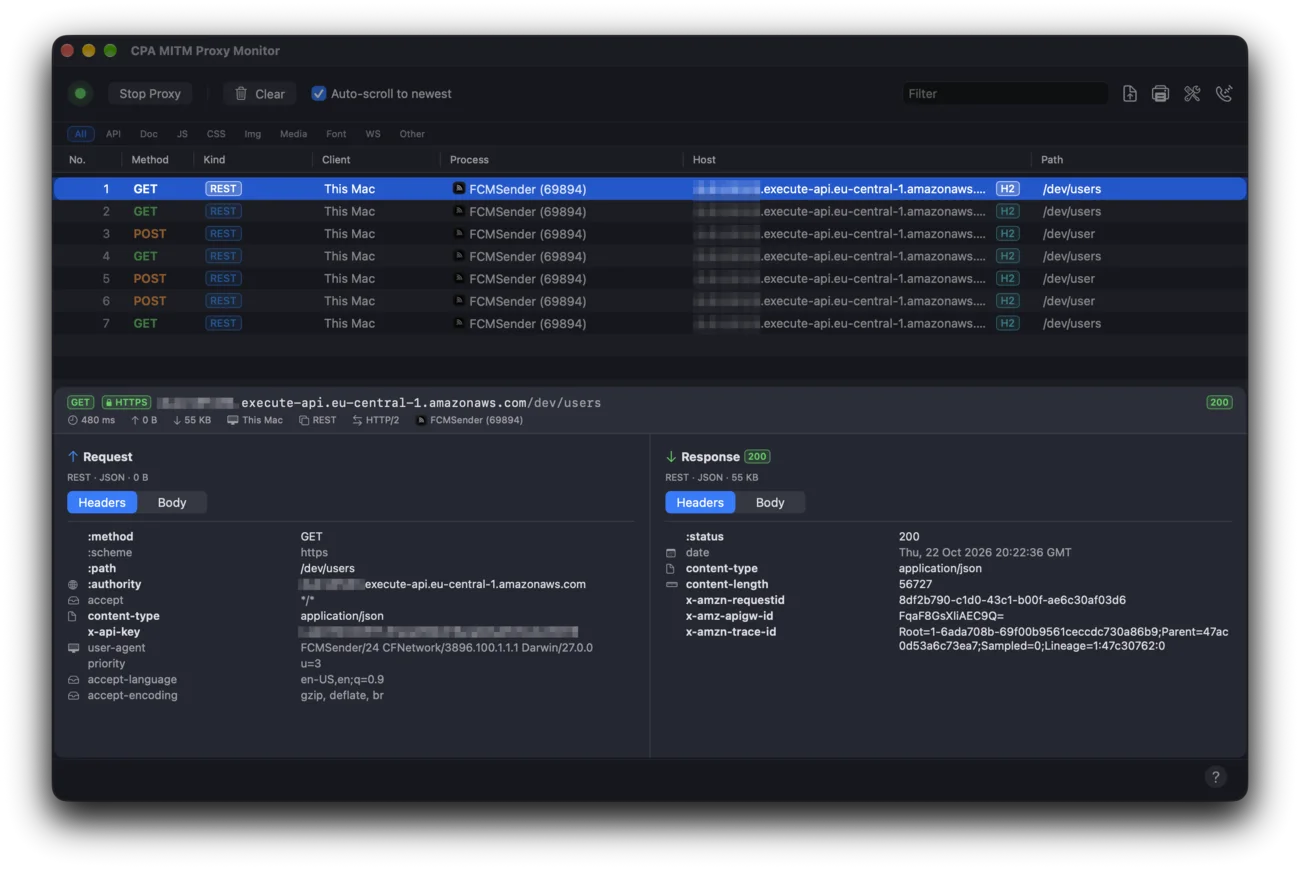
Task: Click the x-amzn-requestid header value
Action: tap(1012, 601)
